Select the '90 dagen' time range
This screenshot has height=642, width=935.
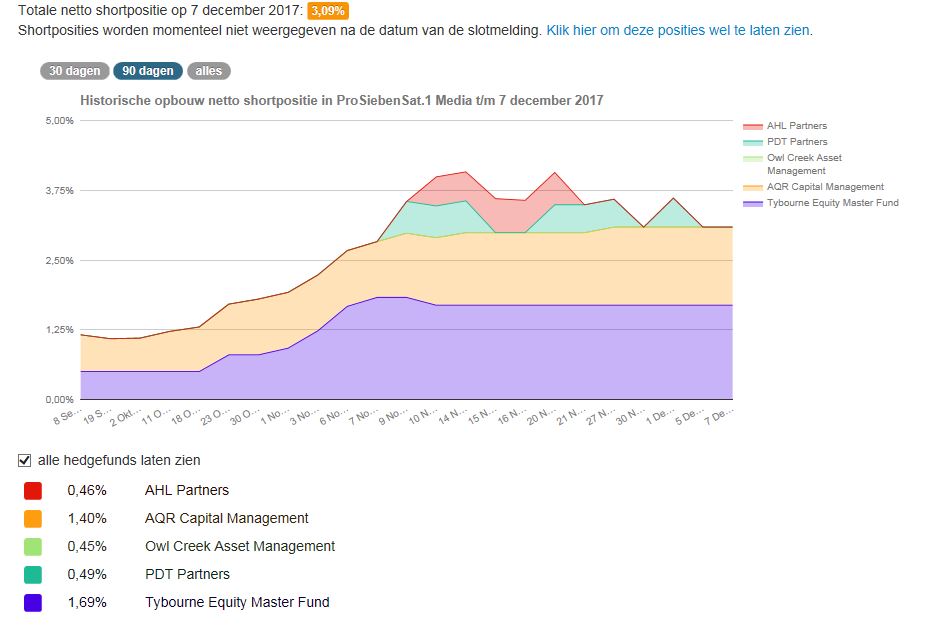(148, 71)
